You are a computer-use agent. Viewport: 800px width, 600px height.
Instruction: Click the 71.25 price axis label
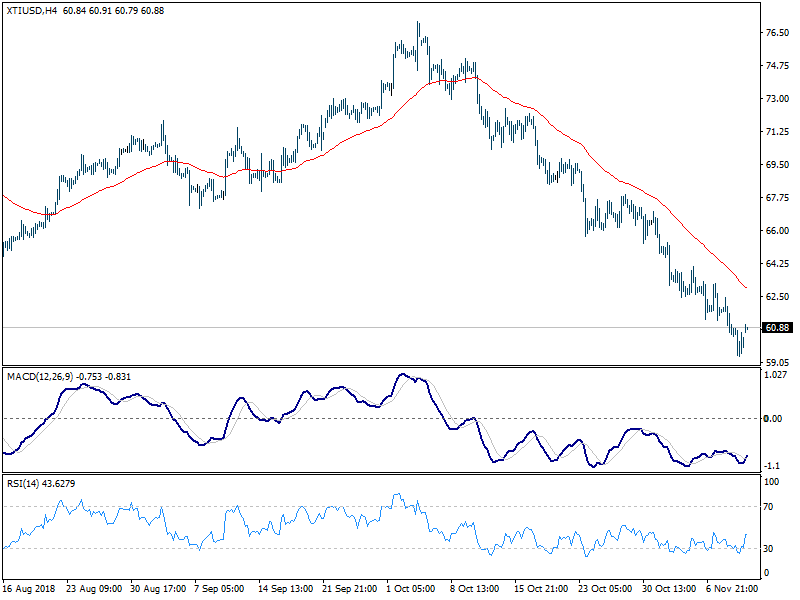(x=777, y=132)
